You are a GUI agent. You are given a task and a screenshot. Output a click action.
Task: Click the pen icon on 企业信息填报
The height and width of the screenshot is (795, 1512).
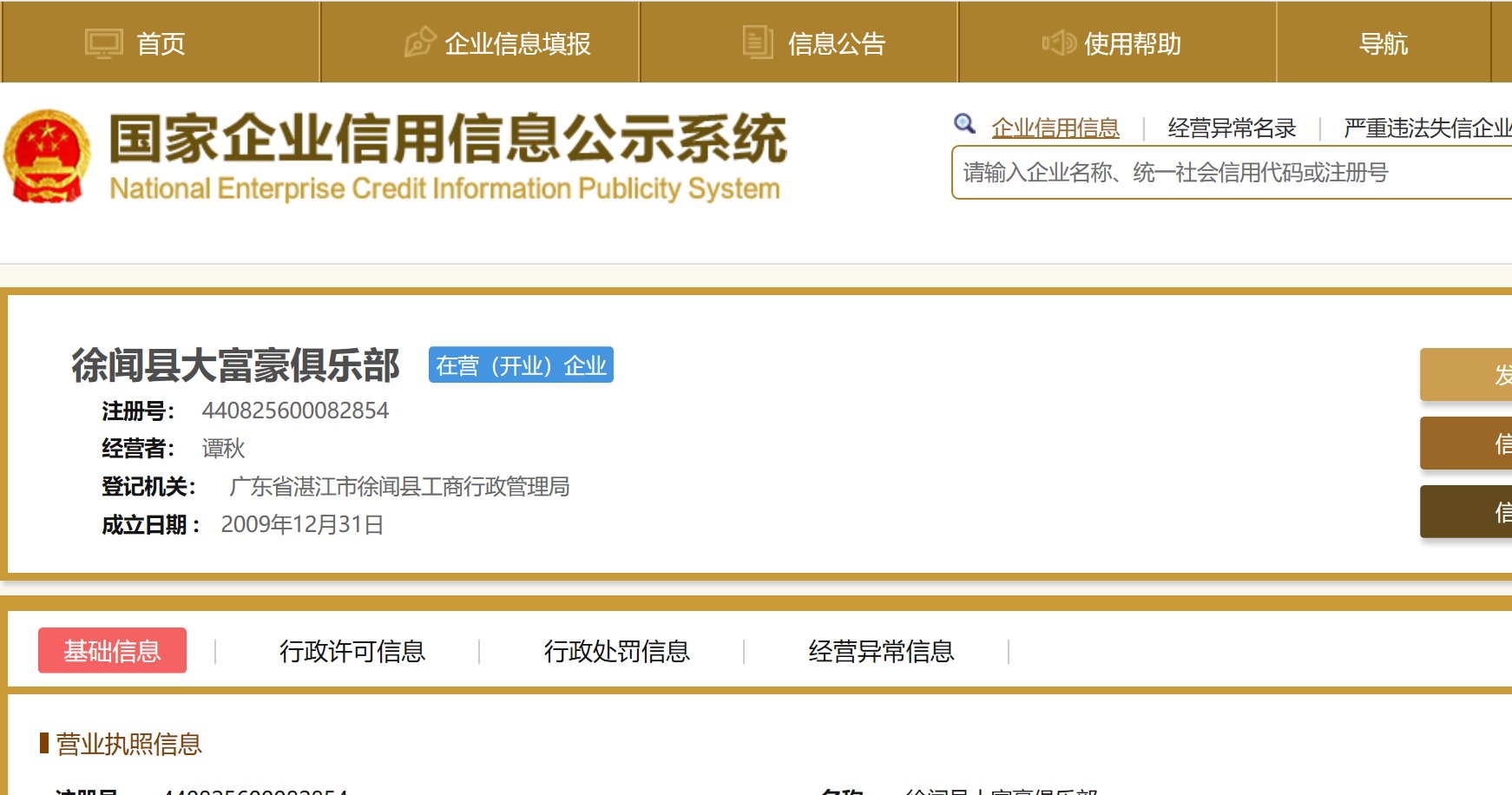click(x=419, y=42)
